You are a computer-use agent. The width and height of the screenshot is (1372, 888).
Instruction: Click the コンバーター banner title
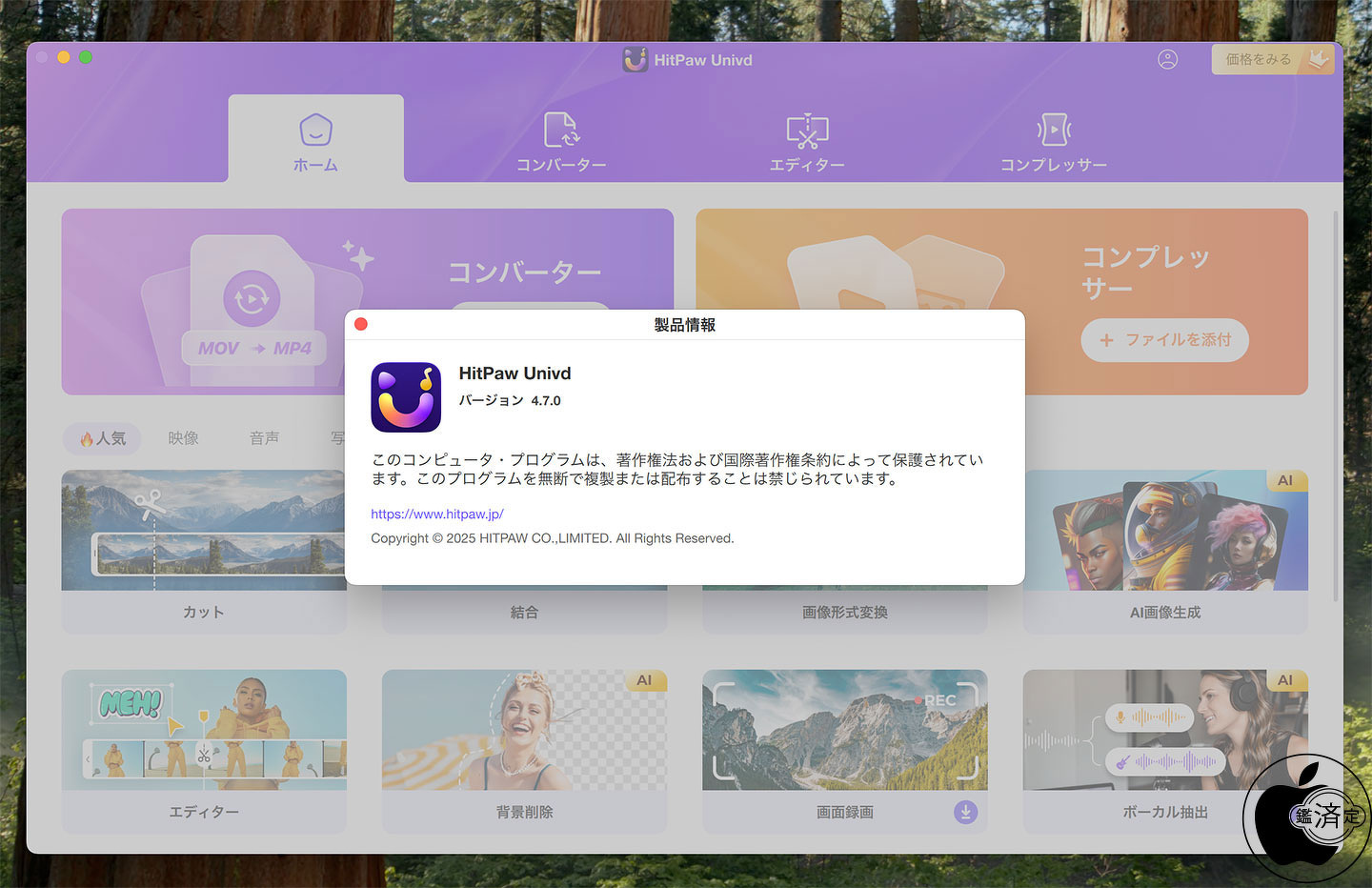tap(525, 272)
